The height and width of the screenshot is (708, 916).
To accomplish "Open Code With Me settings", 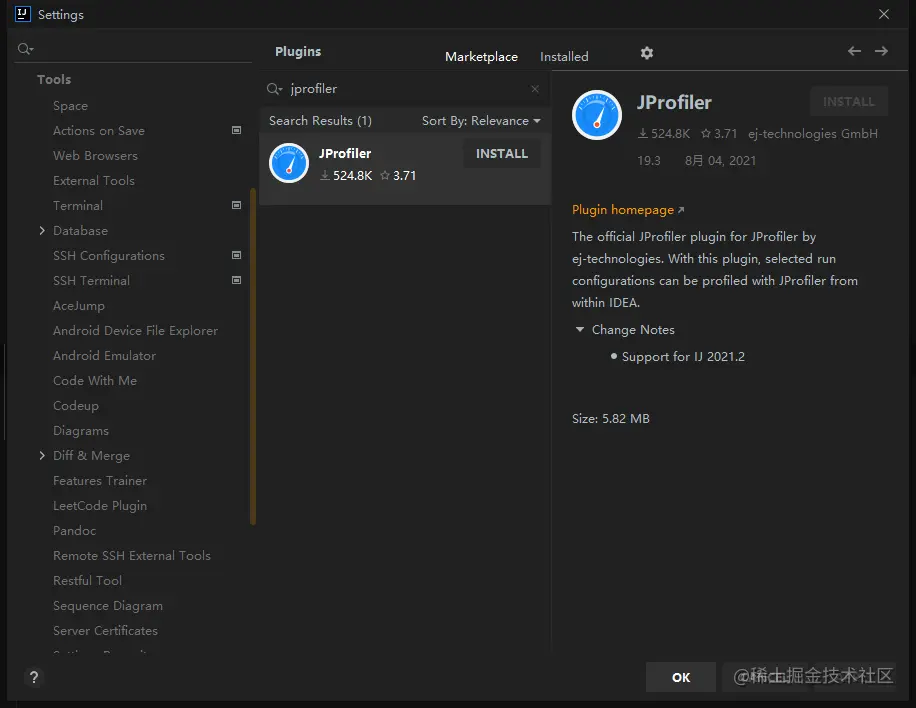I will [95, 381].
